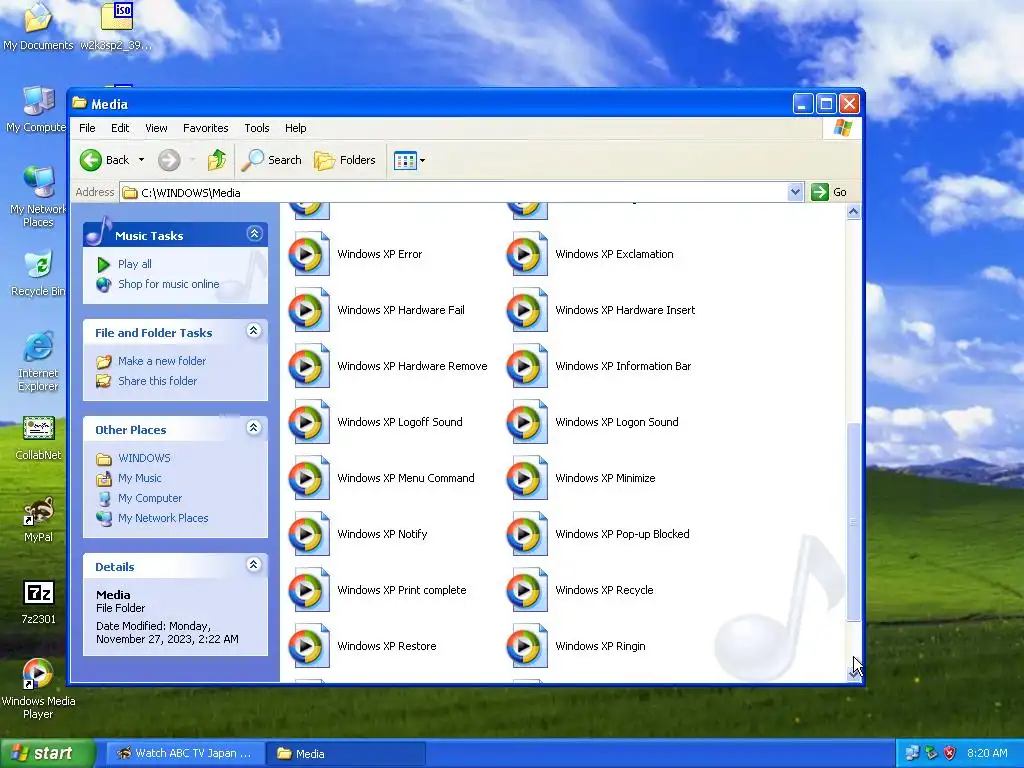The image size is (1024, 768).
Task: Switch to Watch ABC TV Japan taskbar item
Action: 185,754
